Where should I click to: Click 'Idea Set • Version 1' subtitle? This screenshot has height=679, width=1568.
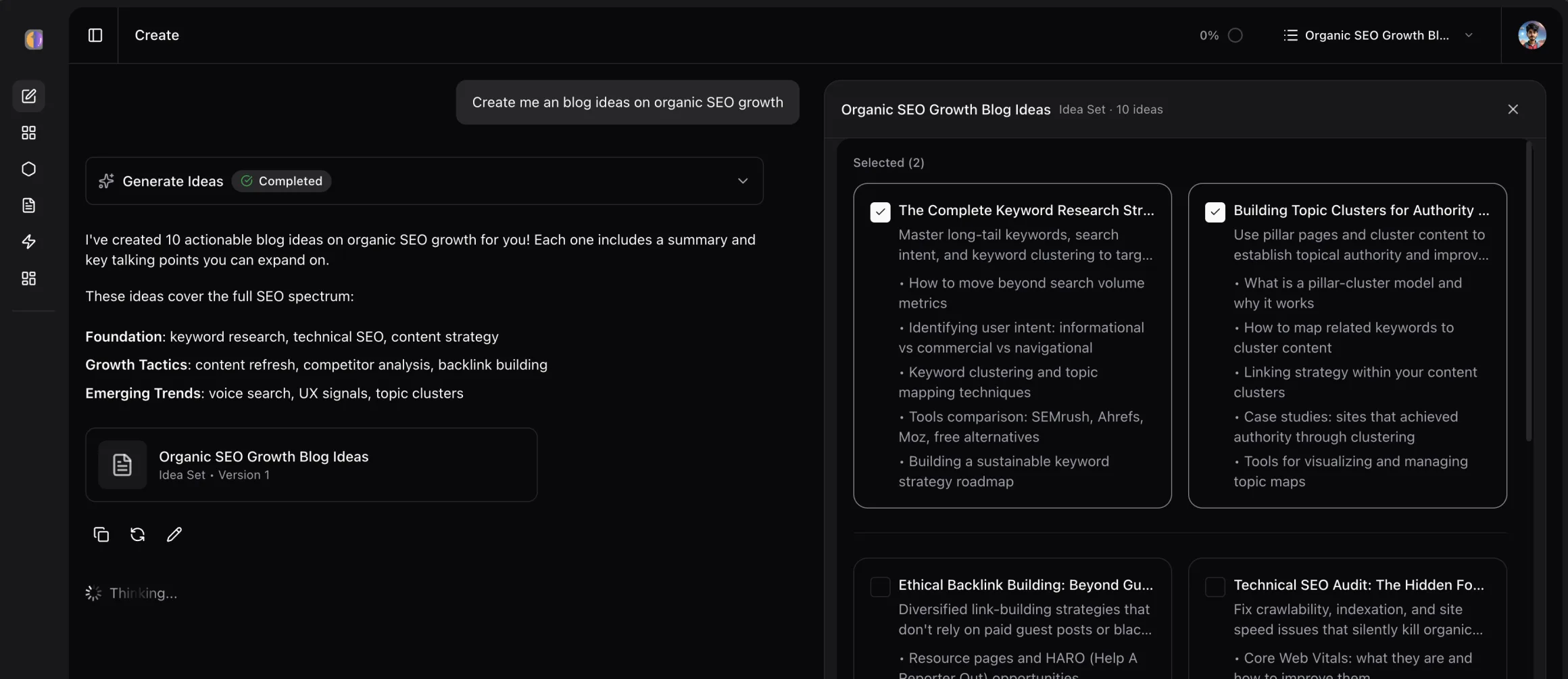pyautogui.click(x=214, y=475)
